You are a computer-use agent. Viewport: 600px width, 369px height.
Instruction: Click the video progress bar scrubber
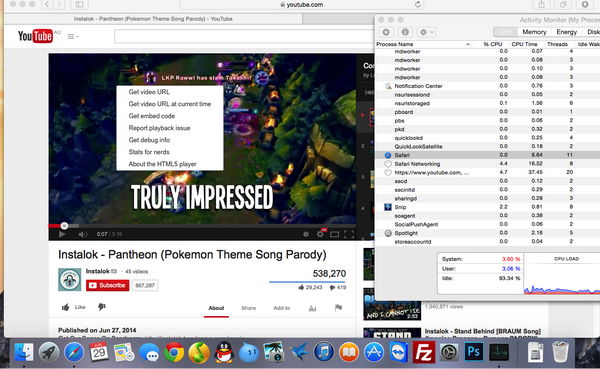pyautogui.click(x=64, y=226)
